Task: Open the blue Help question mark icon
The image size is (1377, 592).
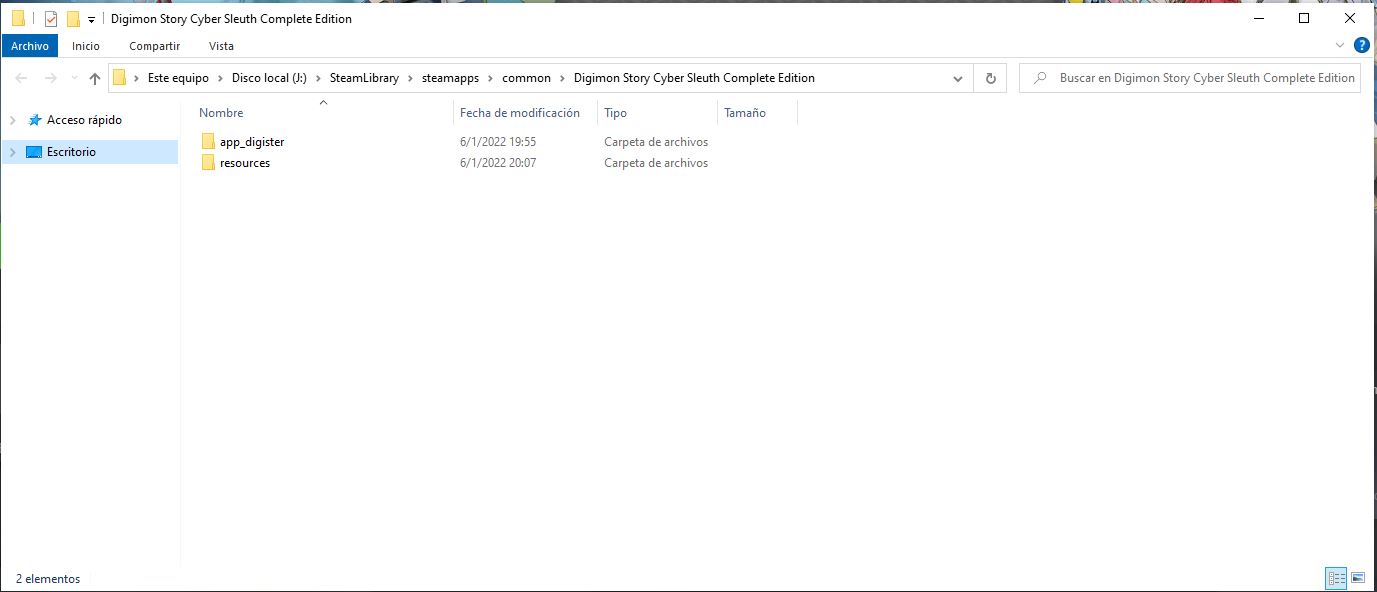Action: tap(1361, 46)
